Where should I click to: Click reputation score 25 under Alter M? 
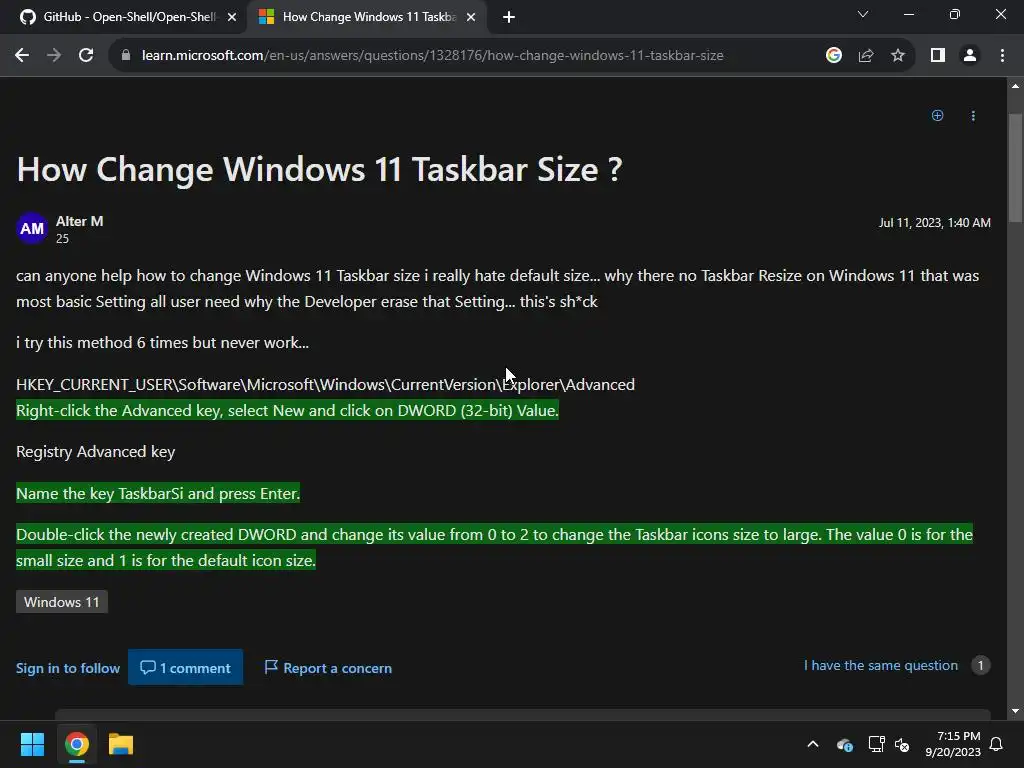click(62, 238)
